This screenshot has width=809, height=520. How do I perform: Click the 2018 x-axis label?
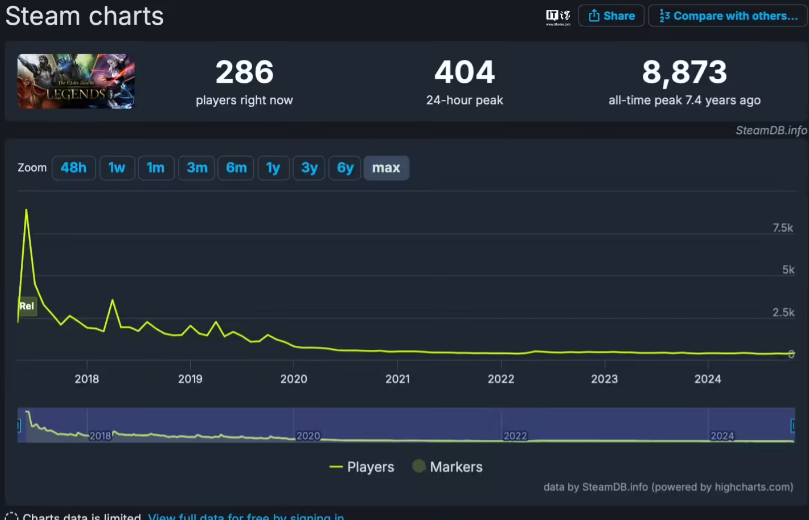pyautogui.click(x=87, y=379)
